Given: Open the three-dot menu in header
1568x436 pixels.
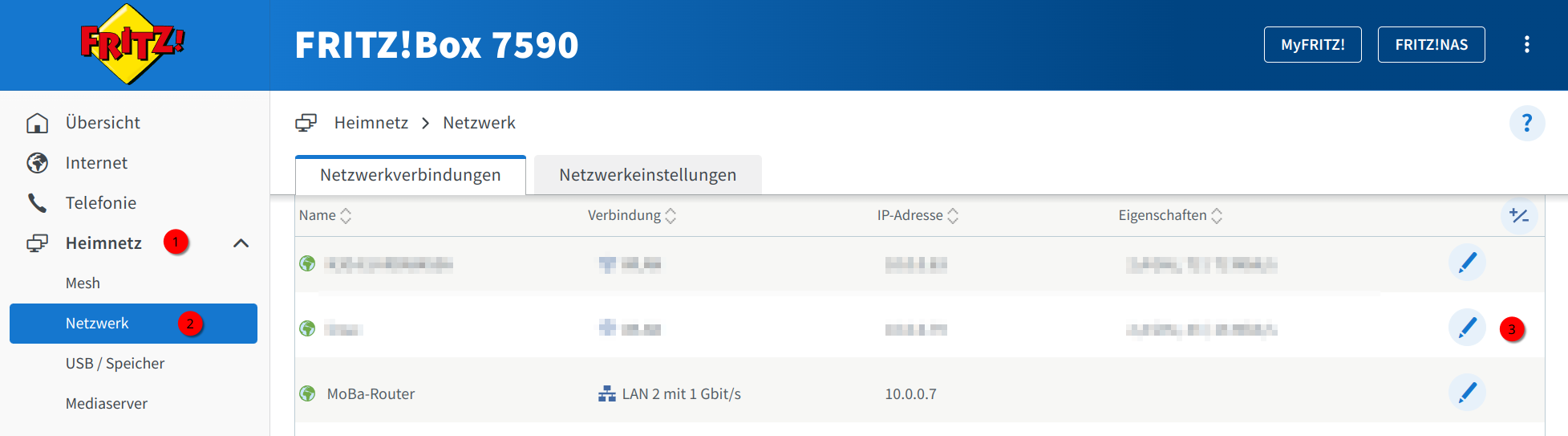Looking at the screenshot, I should click(1526, 45).
